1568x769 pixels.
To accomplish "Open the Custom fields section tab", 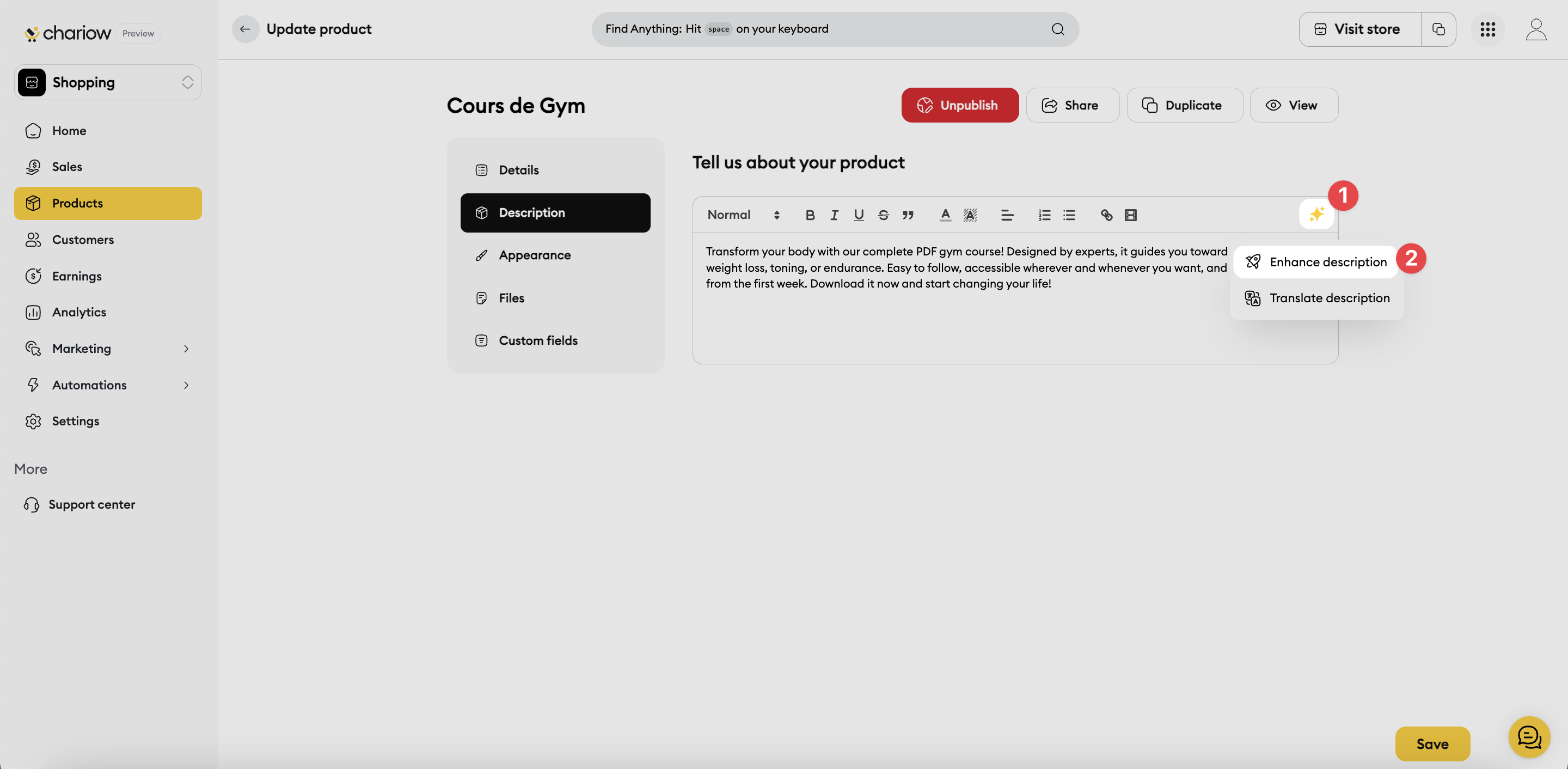I will pyautogui.click(x=555, y=340).
